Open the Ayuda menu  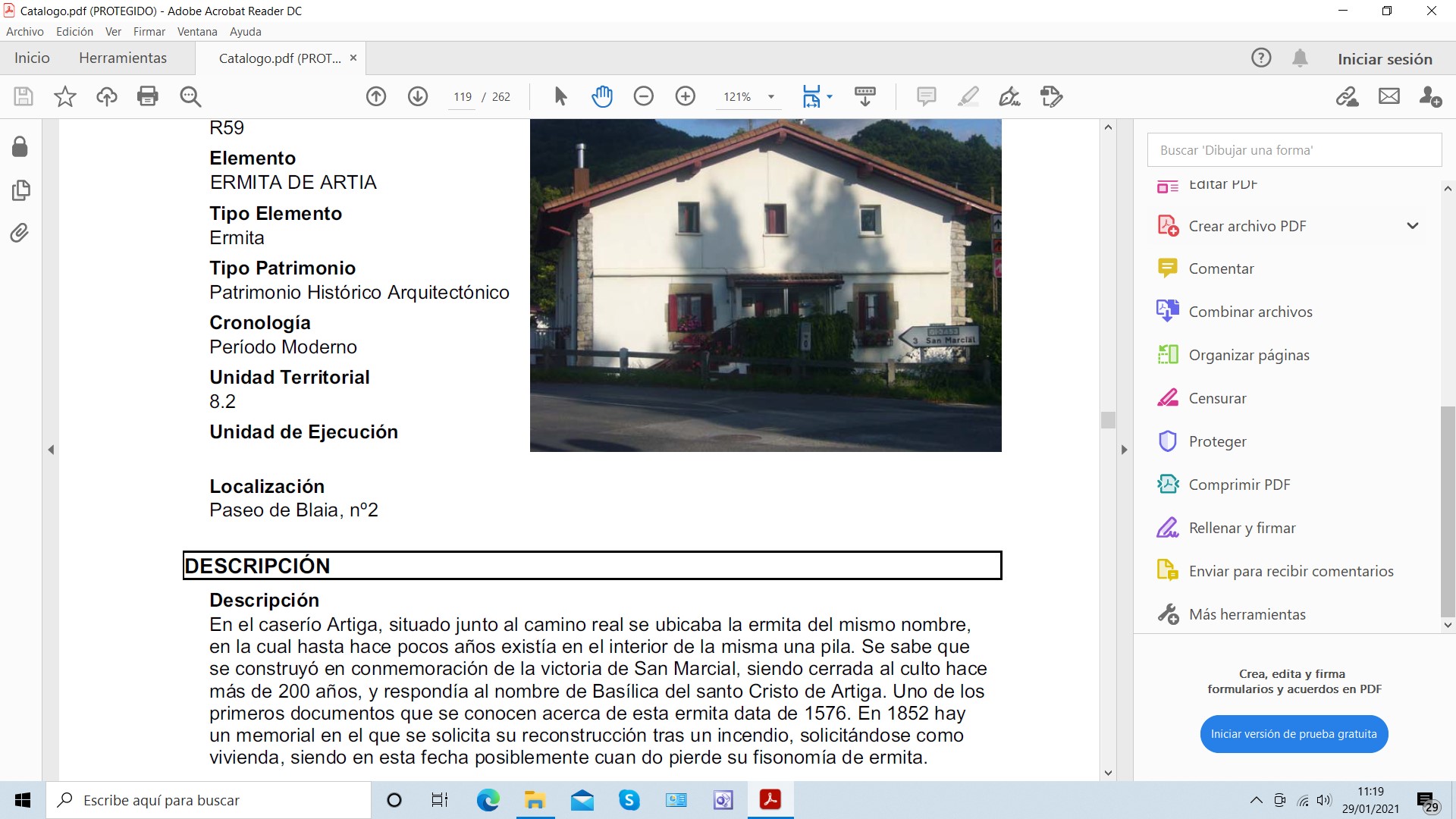(x=246, y=32)
